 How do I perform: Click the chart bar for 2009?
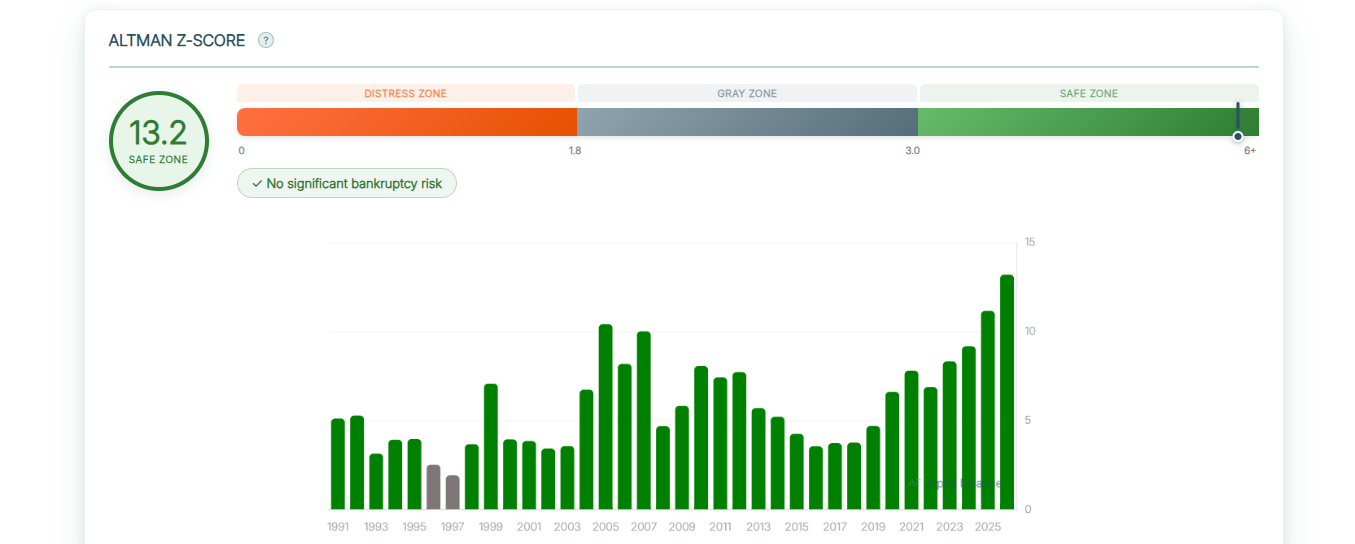682,457
